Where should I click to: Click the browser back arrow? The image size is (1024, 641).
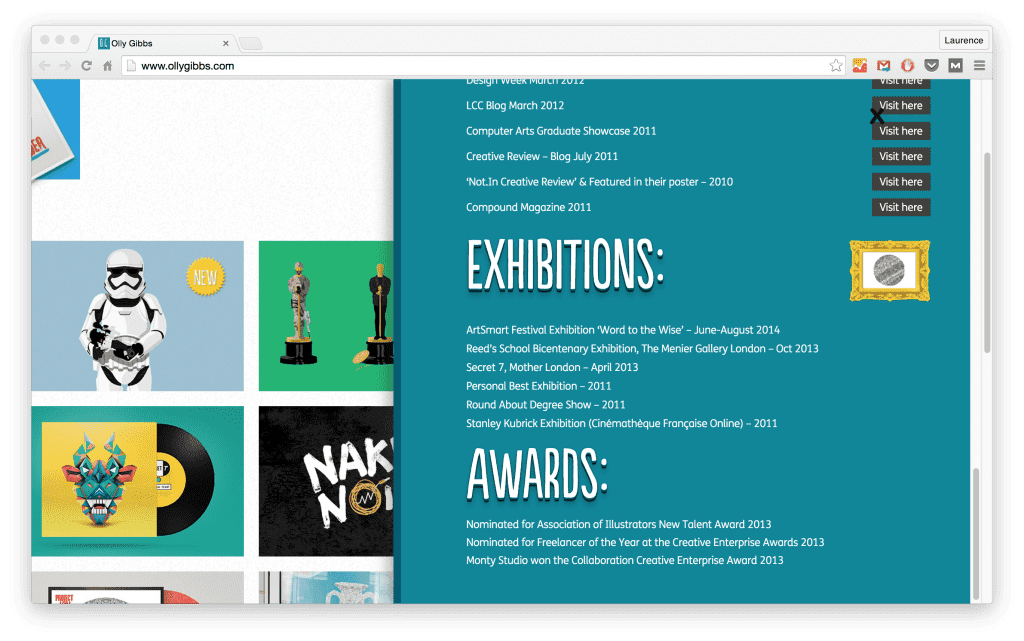(44, 66)
